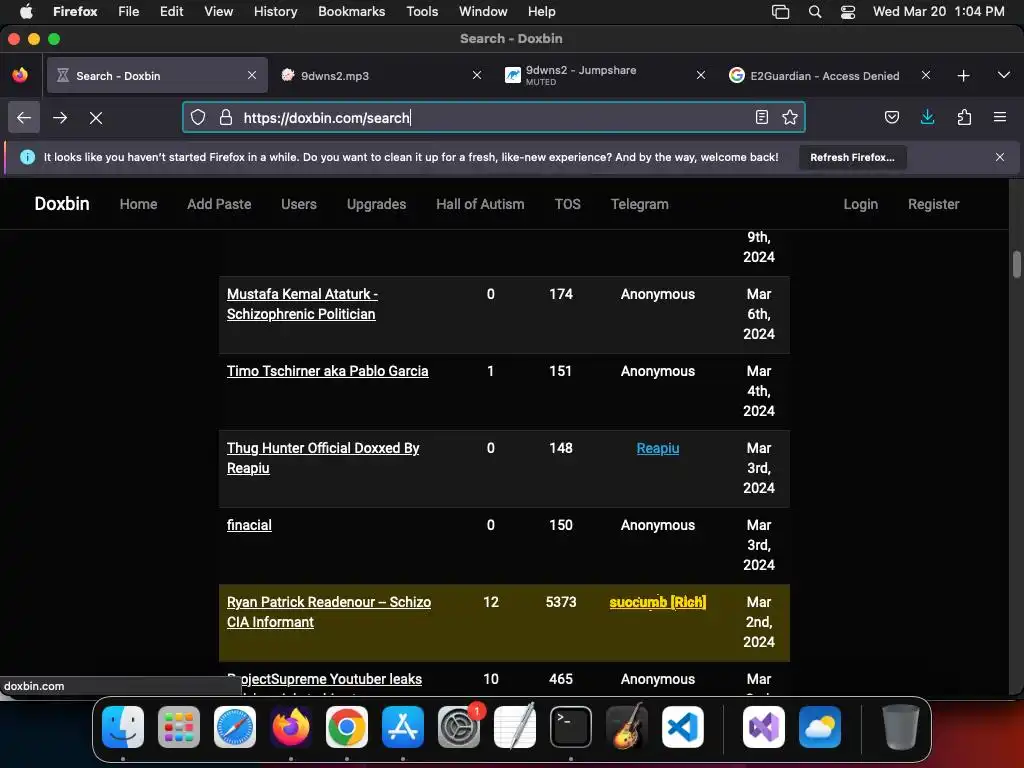Open Control Center in the menu bar

pos(848,12)
